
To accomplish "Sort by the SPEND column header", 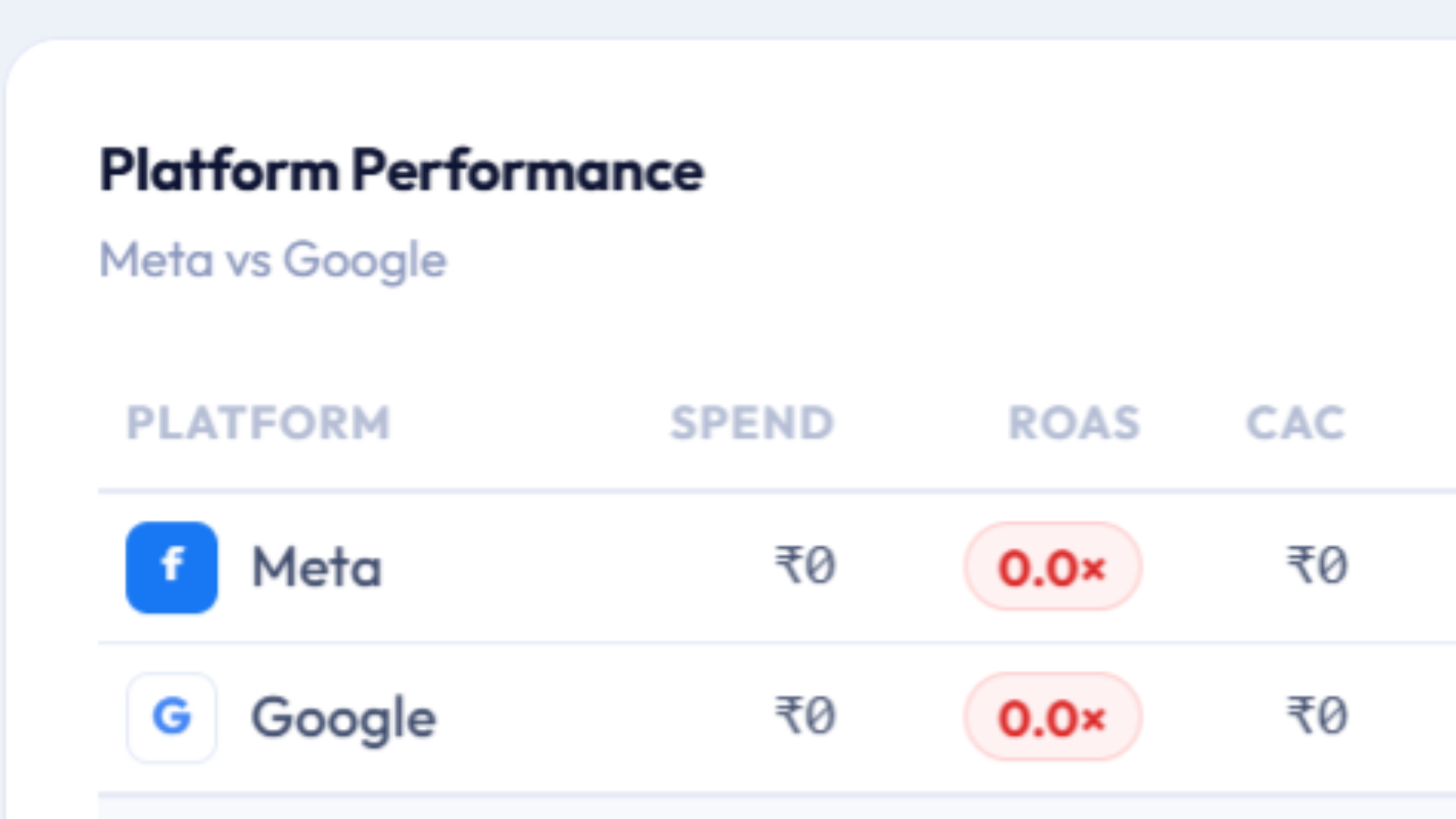I will [752, 423].
